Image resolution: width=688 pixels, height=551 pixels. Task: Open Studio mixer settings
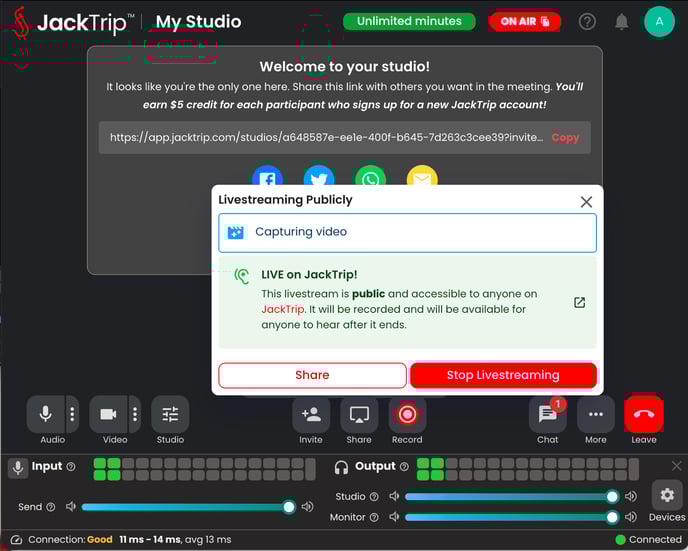[170, 414]
